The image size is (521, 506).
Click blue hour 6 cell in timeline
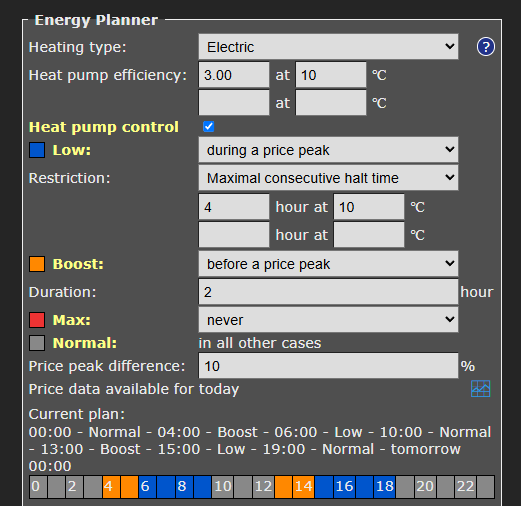148,487
